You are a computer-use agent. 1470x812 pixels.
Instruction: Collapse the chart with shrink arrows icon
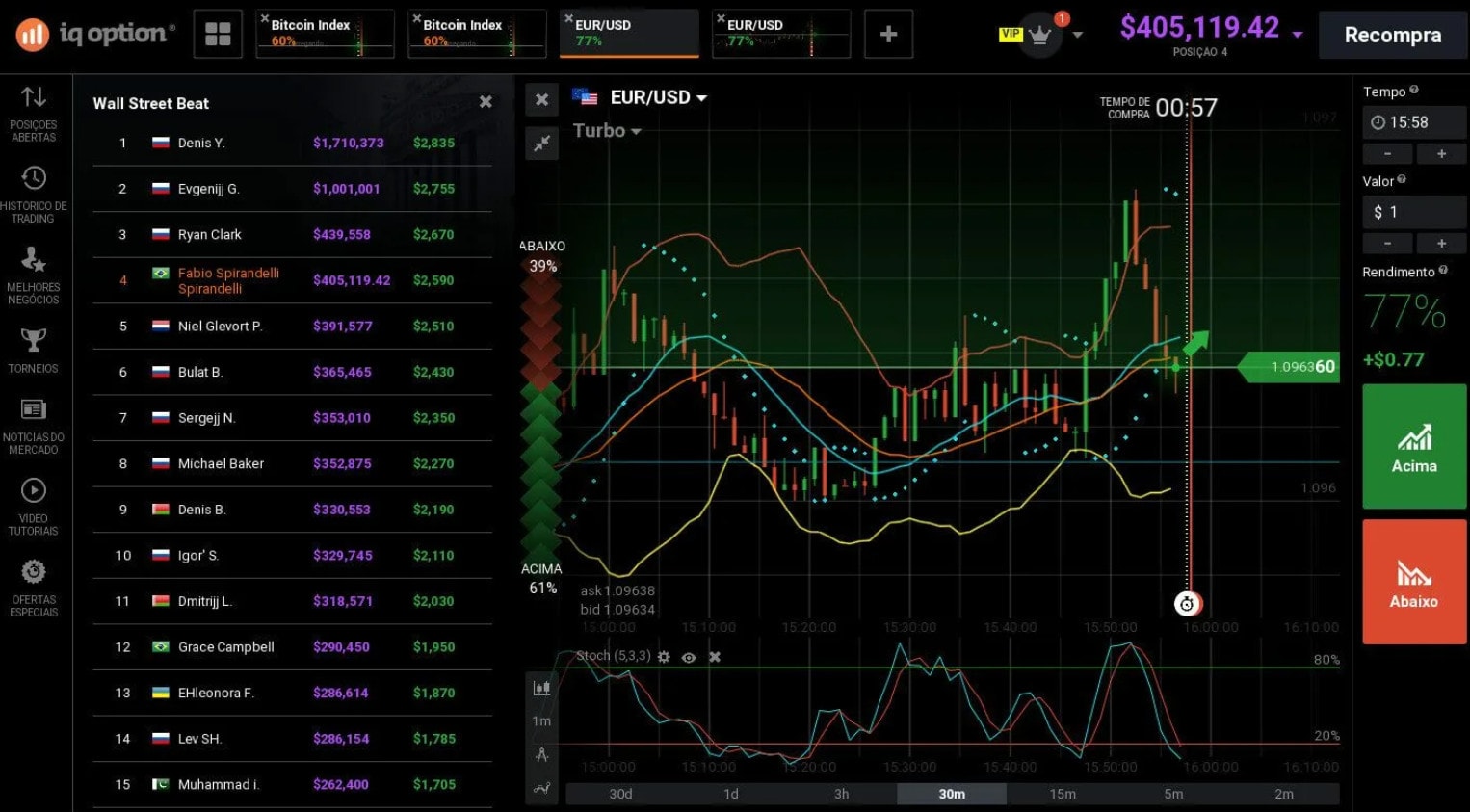pyautogui.click(x=542, y=143)
